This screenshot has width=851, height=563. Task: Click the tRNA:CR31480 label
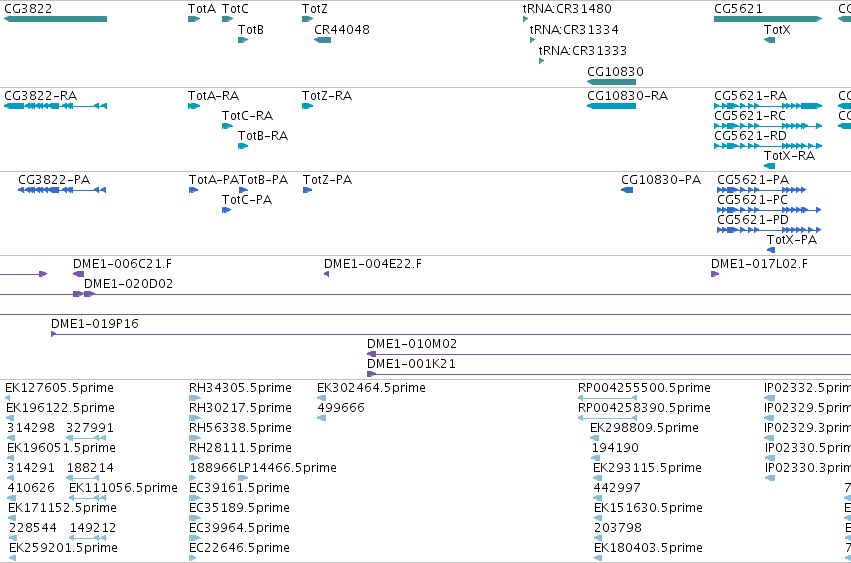567,9
